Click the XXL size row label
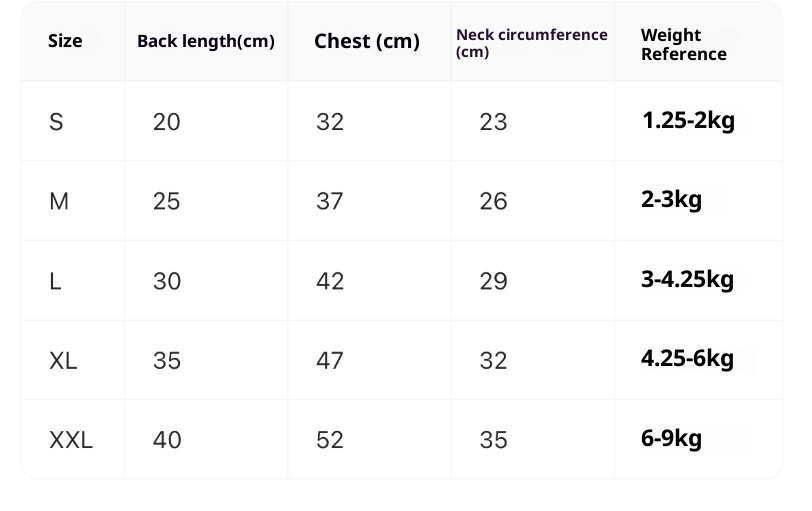The width and height of the screenshot is (812, 511). click(x=71, y=439)
